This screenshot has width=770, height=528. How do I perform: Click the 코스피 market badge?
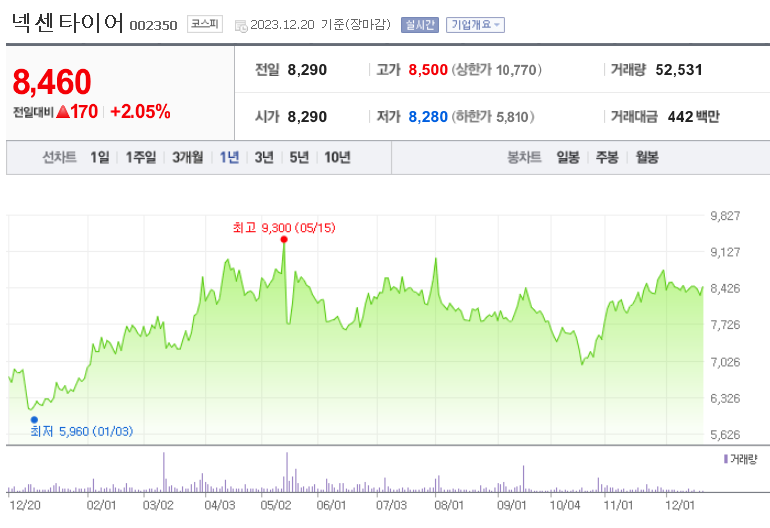coord(205,24)
